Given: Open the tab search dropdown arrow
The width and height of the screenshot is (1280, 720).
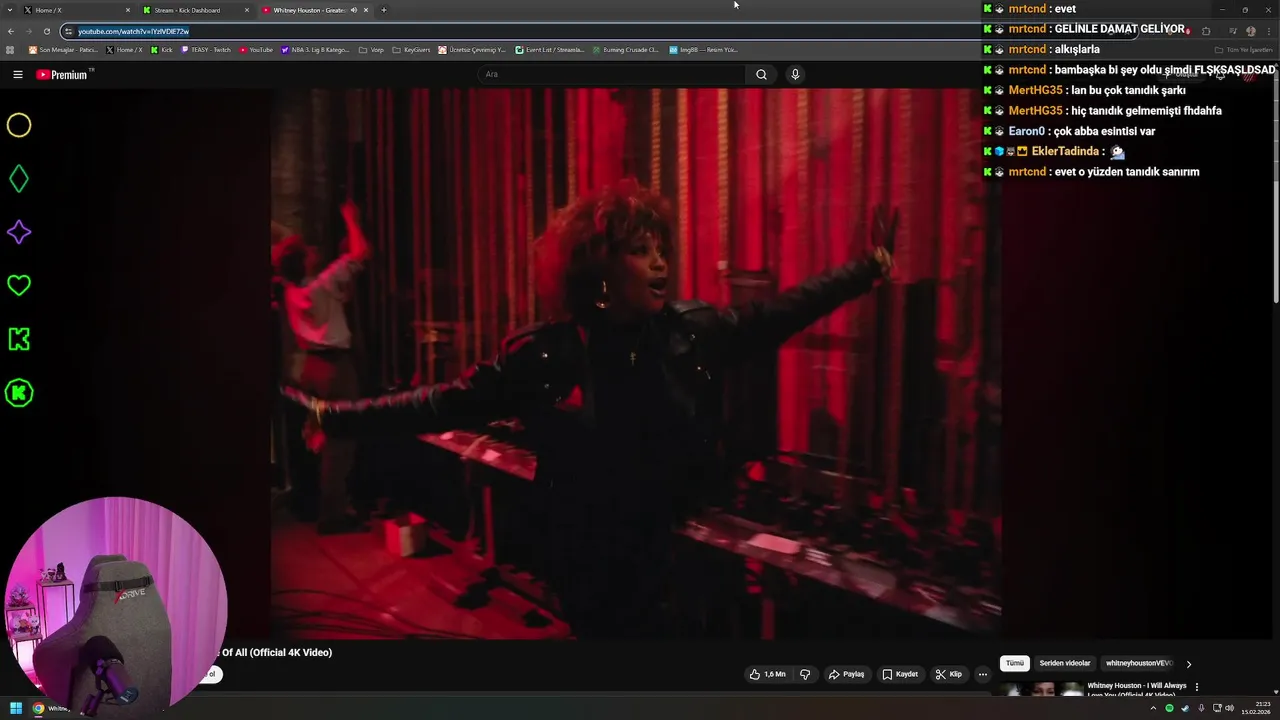Looking at the screenshot, I should point(9,10).
